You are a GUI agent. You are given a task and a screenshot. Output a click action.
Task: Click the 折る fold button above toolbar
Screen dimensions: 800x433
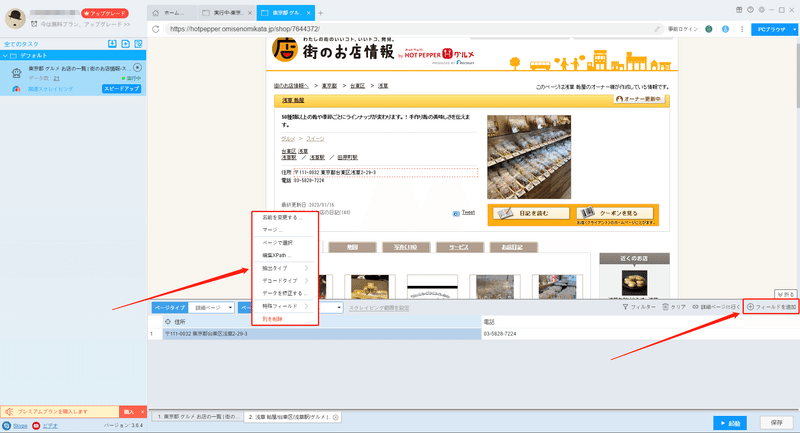click(x=786, y=294)
